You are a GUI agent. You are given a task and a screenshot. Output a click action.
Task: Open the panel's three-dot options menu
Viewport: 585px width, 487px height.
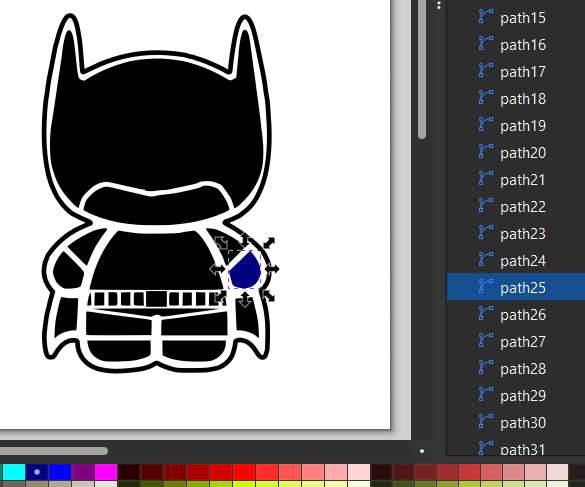click(439, 5)
